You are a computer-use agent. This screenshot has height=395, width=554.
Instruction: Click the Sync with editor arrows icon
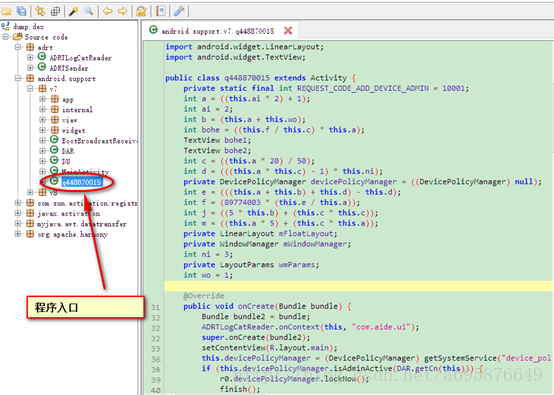tap(40, 11)
